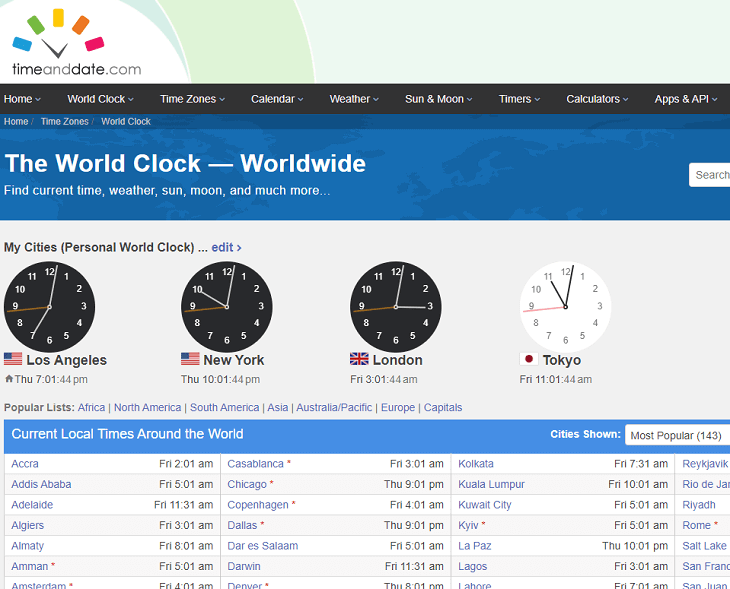730x589 pixels.
Task: Click the edit link for My Cities
Action: pos(226,247)
